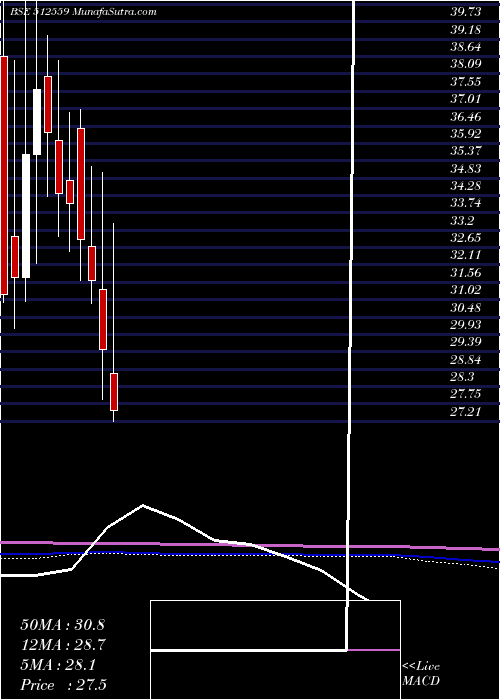Click the 28.3 price axis label

(462, 377)
